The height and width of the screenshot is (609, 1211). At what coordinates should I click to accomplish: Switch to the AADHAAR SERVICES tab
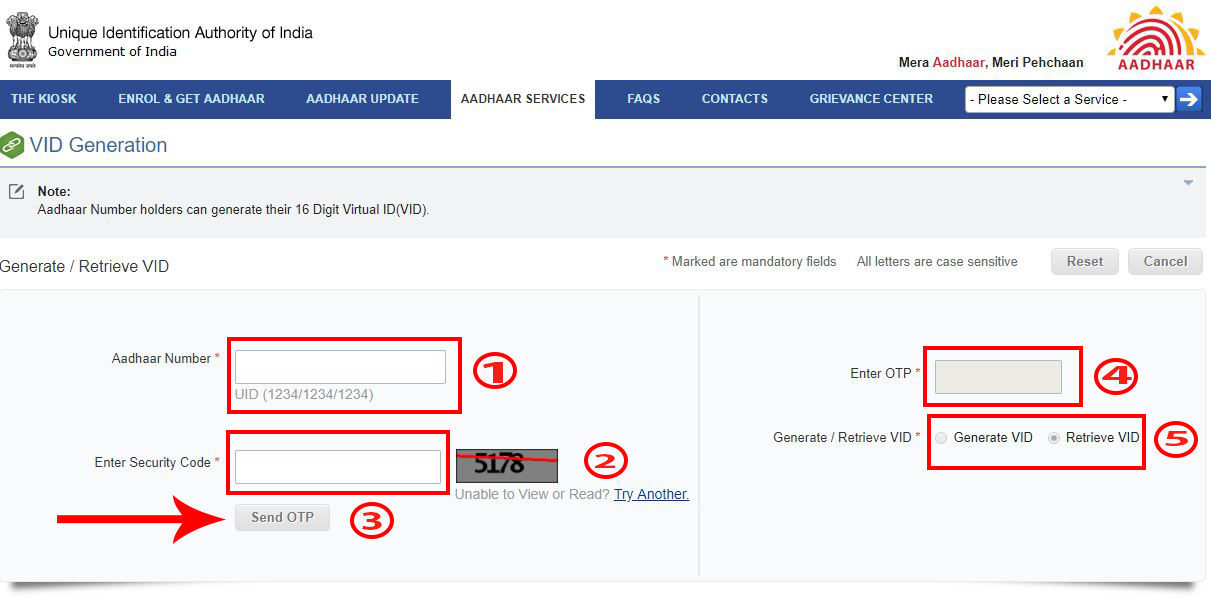[x=522, y=99]
